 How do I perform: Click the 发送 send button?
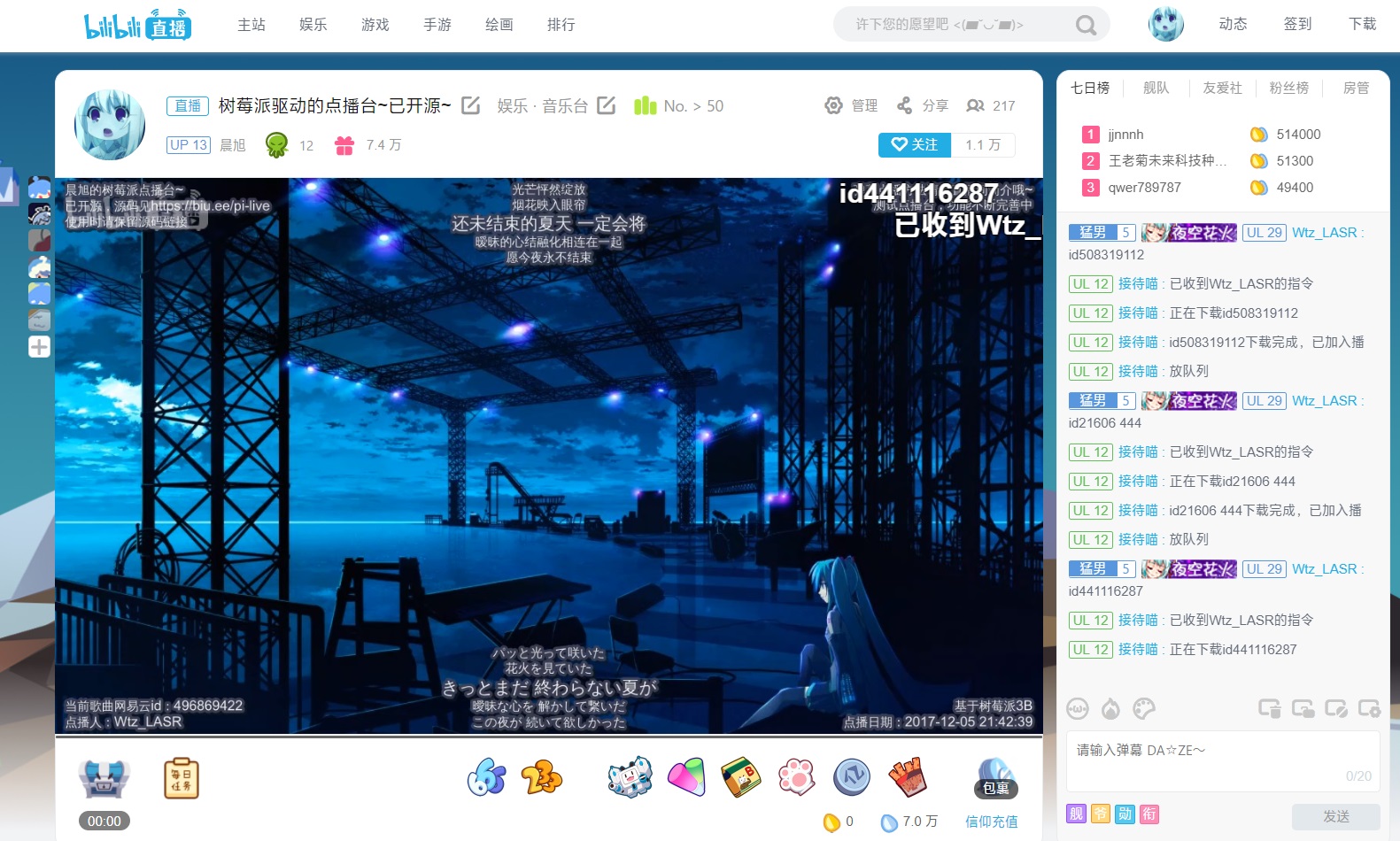pyautogui.click(x=1335, y=816)
